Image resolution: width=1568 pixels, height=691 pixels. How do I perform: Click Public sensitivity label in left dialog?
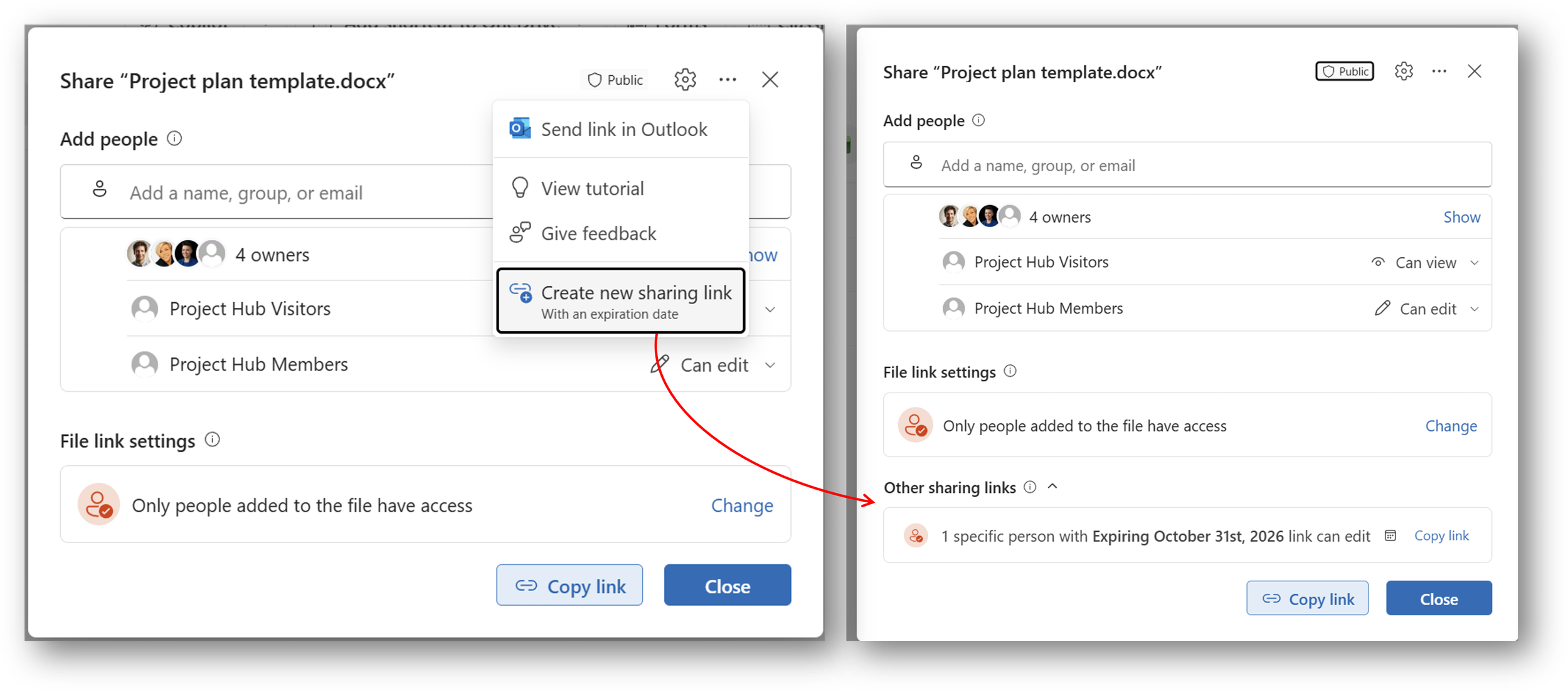pos(615,80)
